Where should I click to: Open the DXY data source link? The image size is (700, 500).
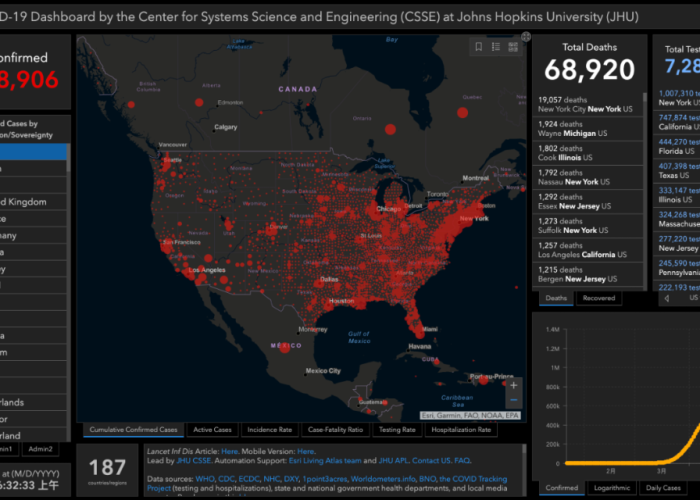coord(291,479)
